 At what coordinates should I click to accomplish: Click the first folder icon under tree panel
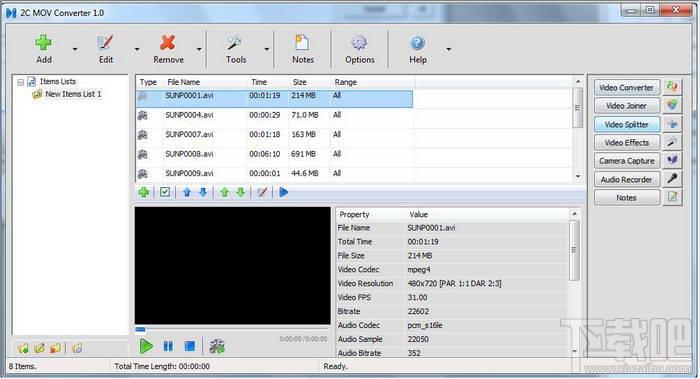tap(23, 348)
